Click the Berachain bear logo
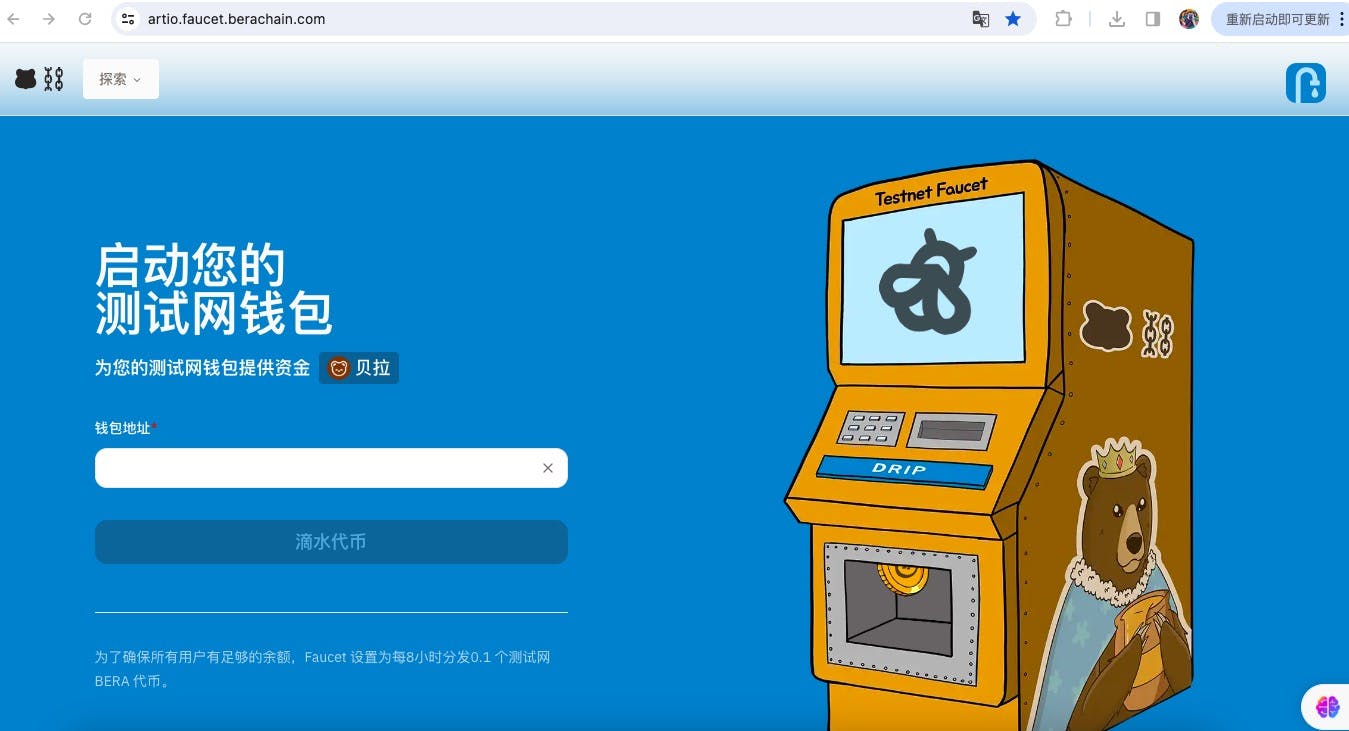Viewport: 1349px width, 731px height. pos(26,79)
